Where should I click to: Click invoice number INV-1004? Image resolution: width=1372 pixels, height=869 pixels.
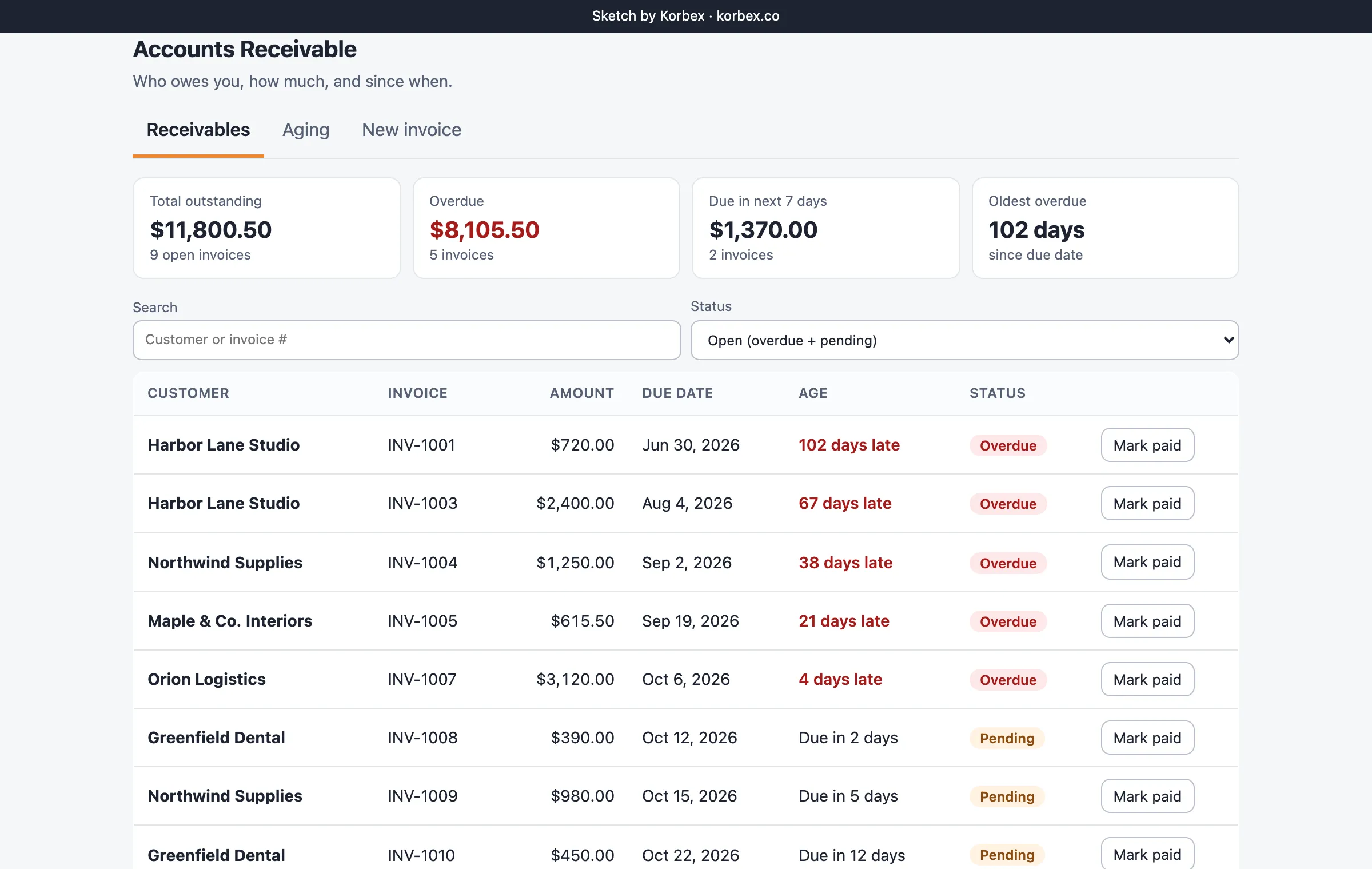click(x=422, y=563)
